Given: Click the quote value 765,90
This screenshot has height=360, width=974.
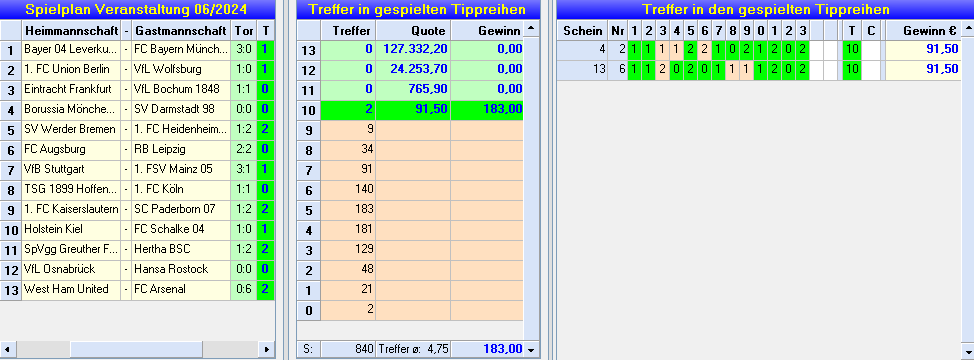Looking at the screenshot, I should point(413,89).
